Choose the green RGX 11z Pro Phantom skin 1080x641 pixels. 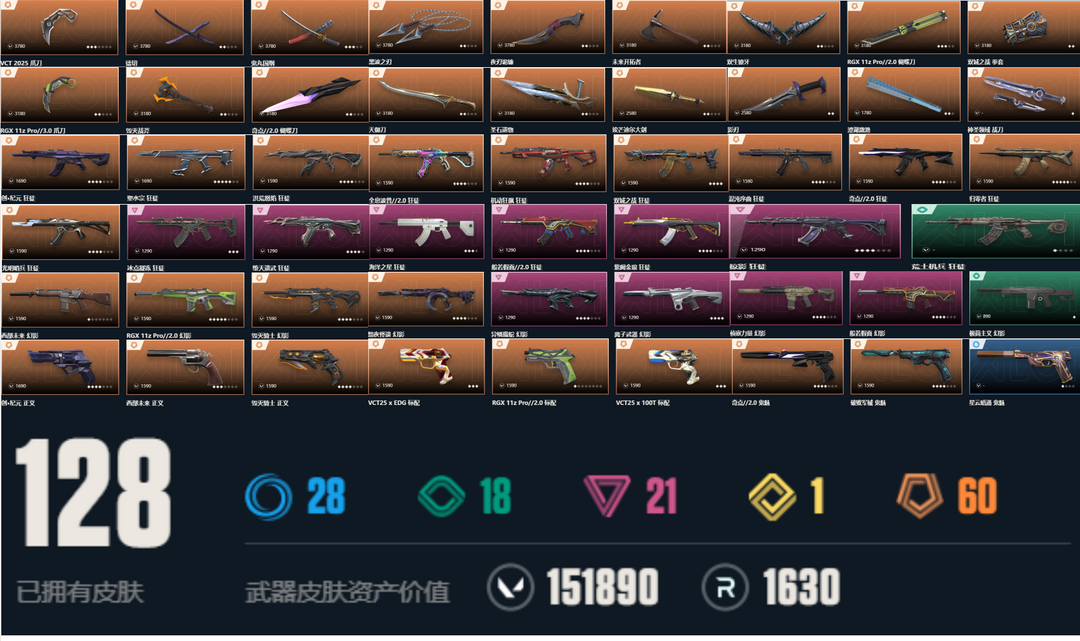185,300
